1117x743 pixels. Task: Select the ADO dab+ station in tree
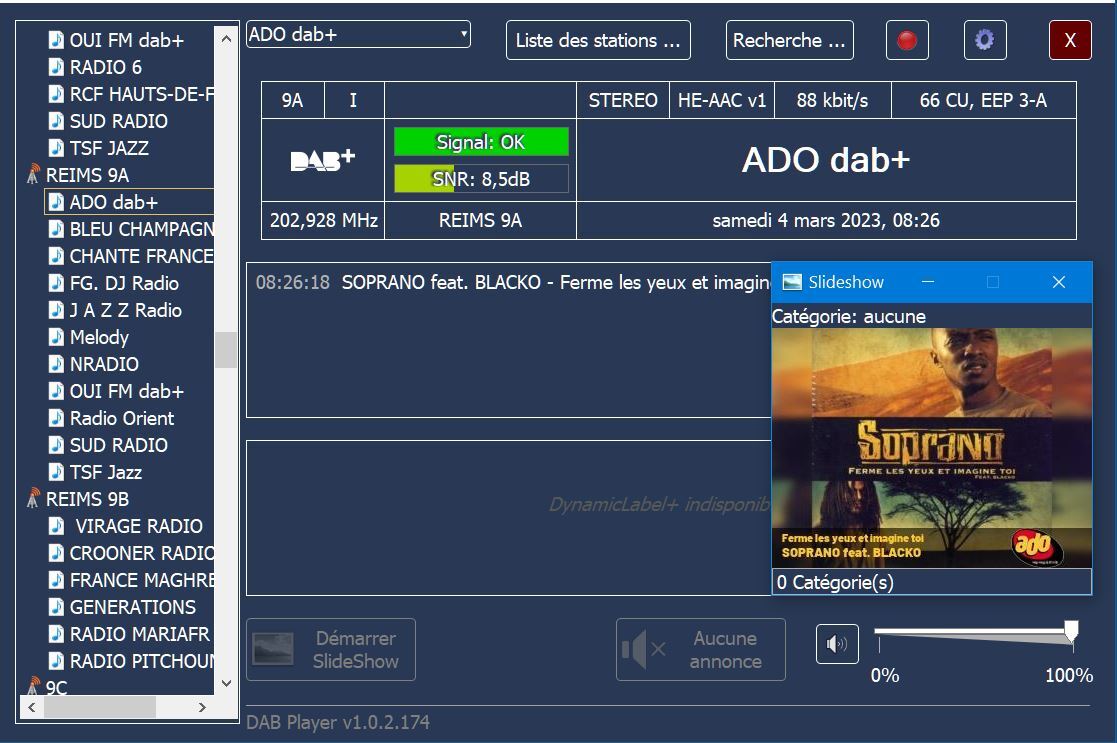[x=113, y=202]
